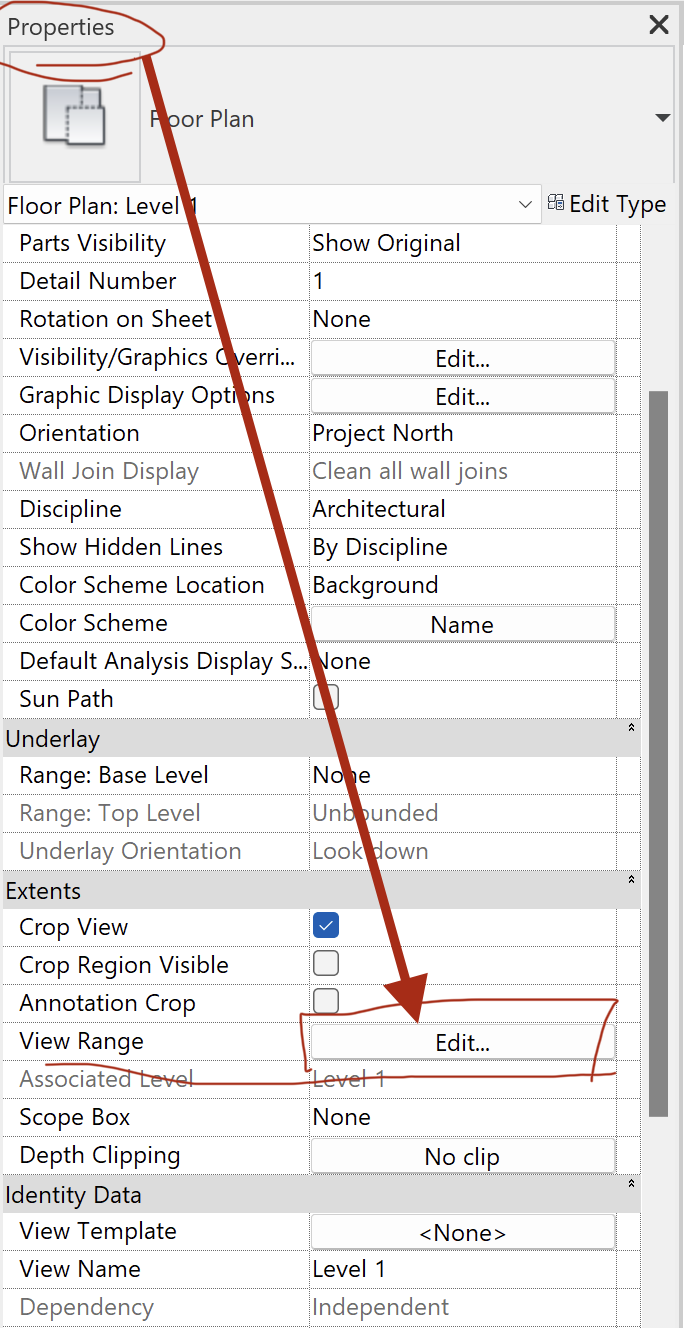Edit Visibility/Graphics Overrides
The width and height of the screenshot is (684, 1328).
pos(462,358)
